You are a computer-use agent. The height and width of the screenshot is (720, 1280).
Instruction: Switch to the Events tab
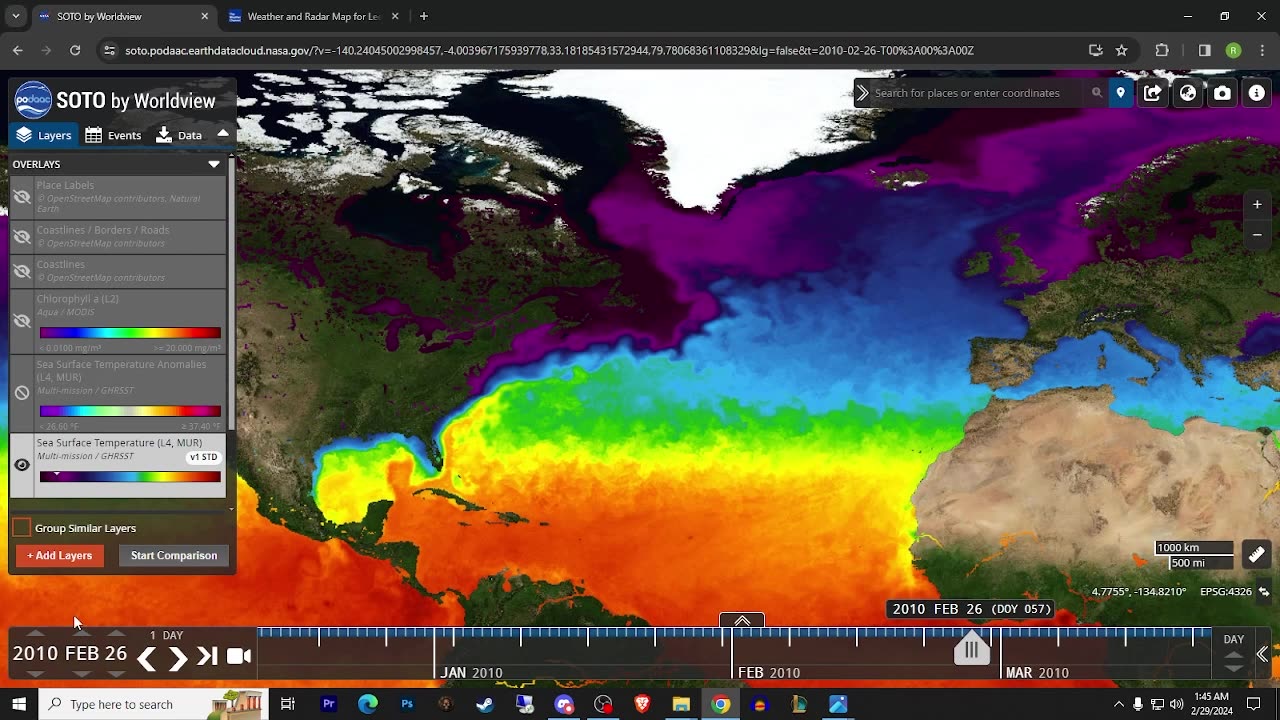[x=113, y=135]
